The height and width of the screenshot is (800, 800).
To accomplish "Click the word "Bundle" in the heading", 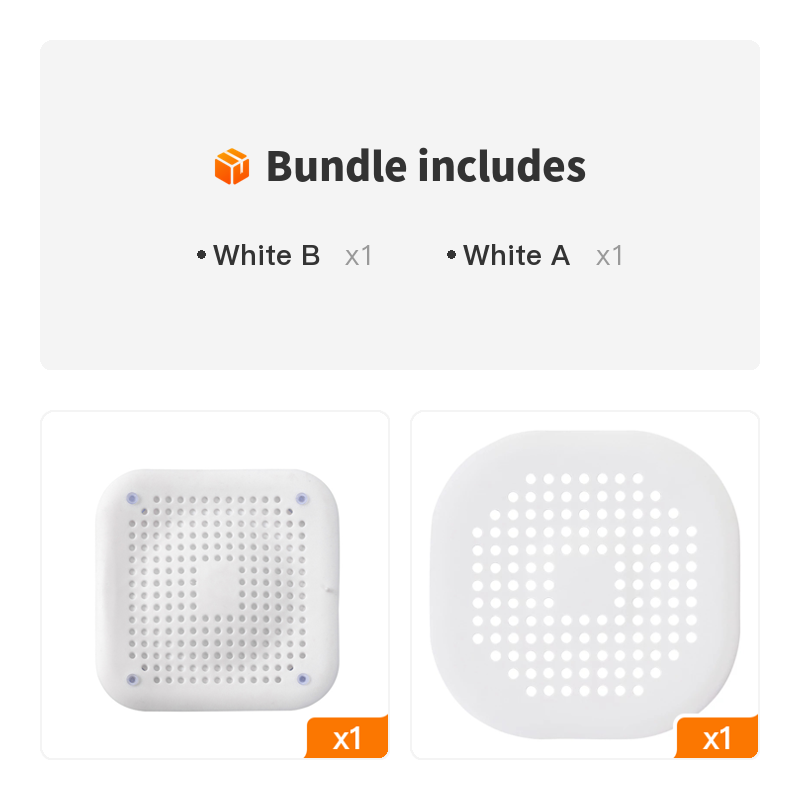I will pyautogui.click(x=335, y=166).
